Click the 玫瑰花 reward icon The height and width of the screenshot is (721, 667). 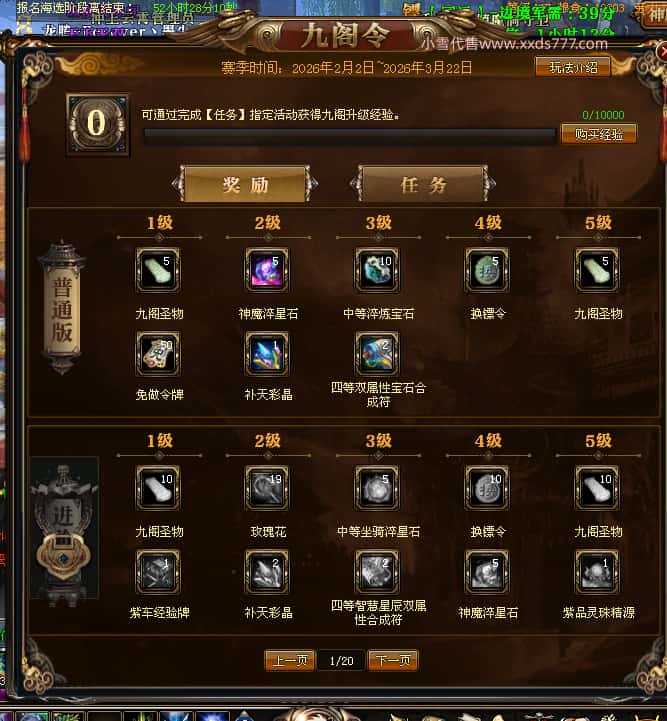tap(267, 488)
